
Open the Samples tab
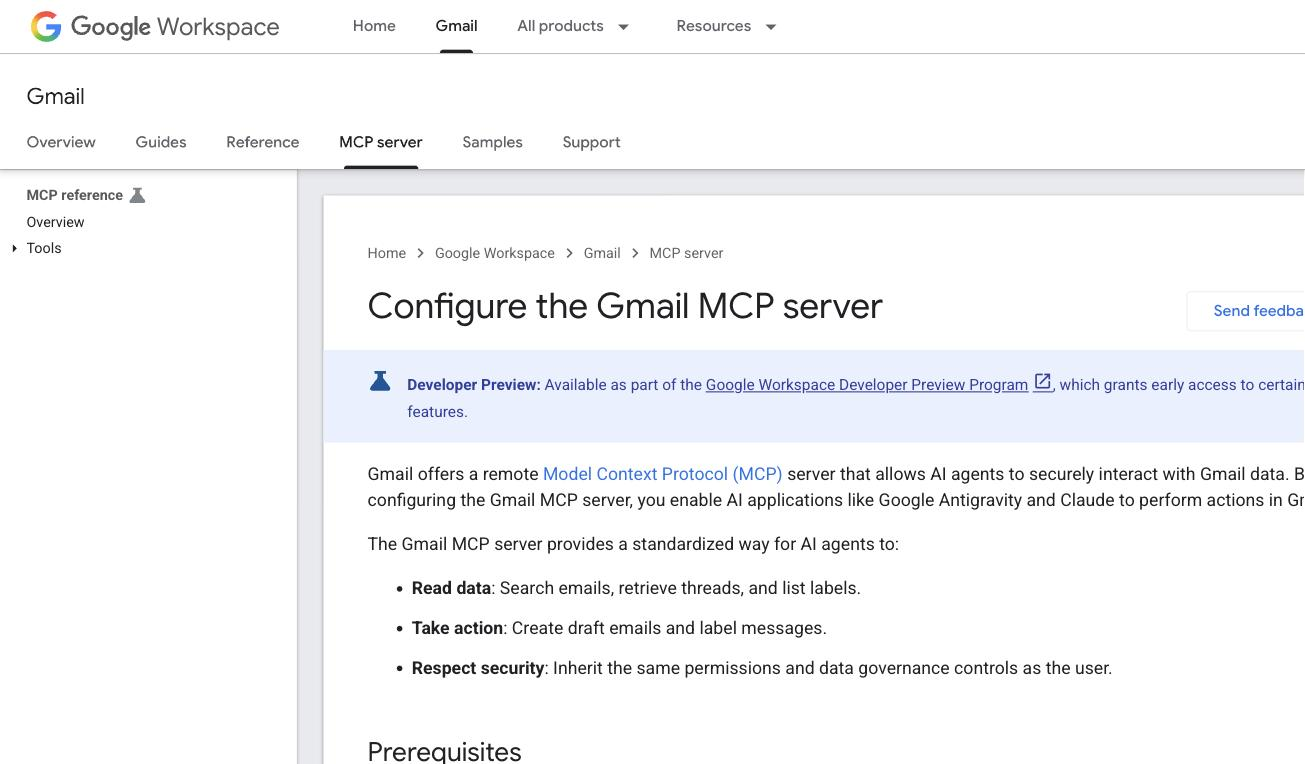click(x=492, y=142)
